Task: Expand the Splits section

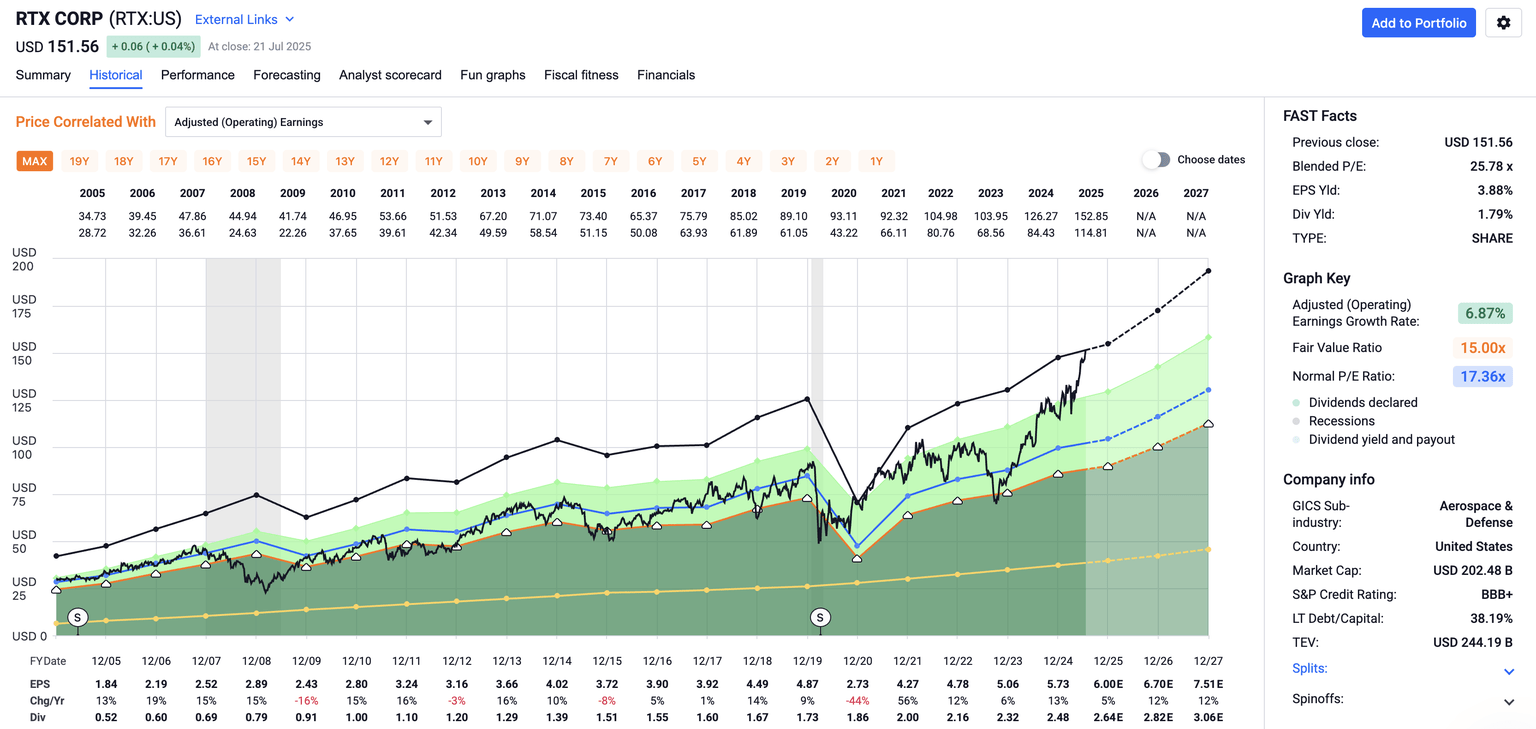Action: pyautogui.click(x=1509, y=672)
